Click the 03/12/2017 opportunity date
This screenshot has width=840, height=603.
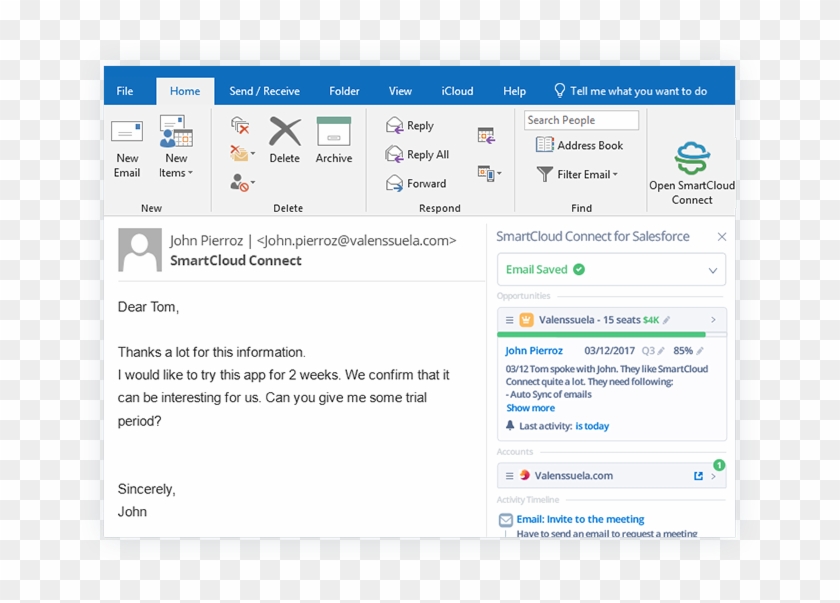point(609,351)
